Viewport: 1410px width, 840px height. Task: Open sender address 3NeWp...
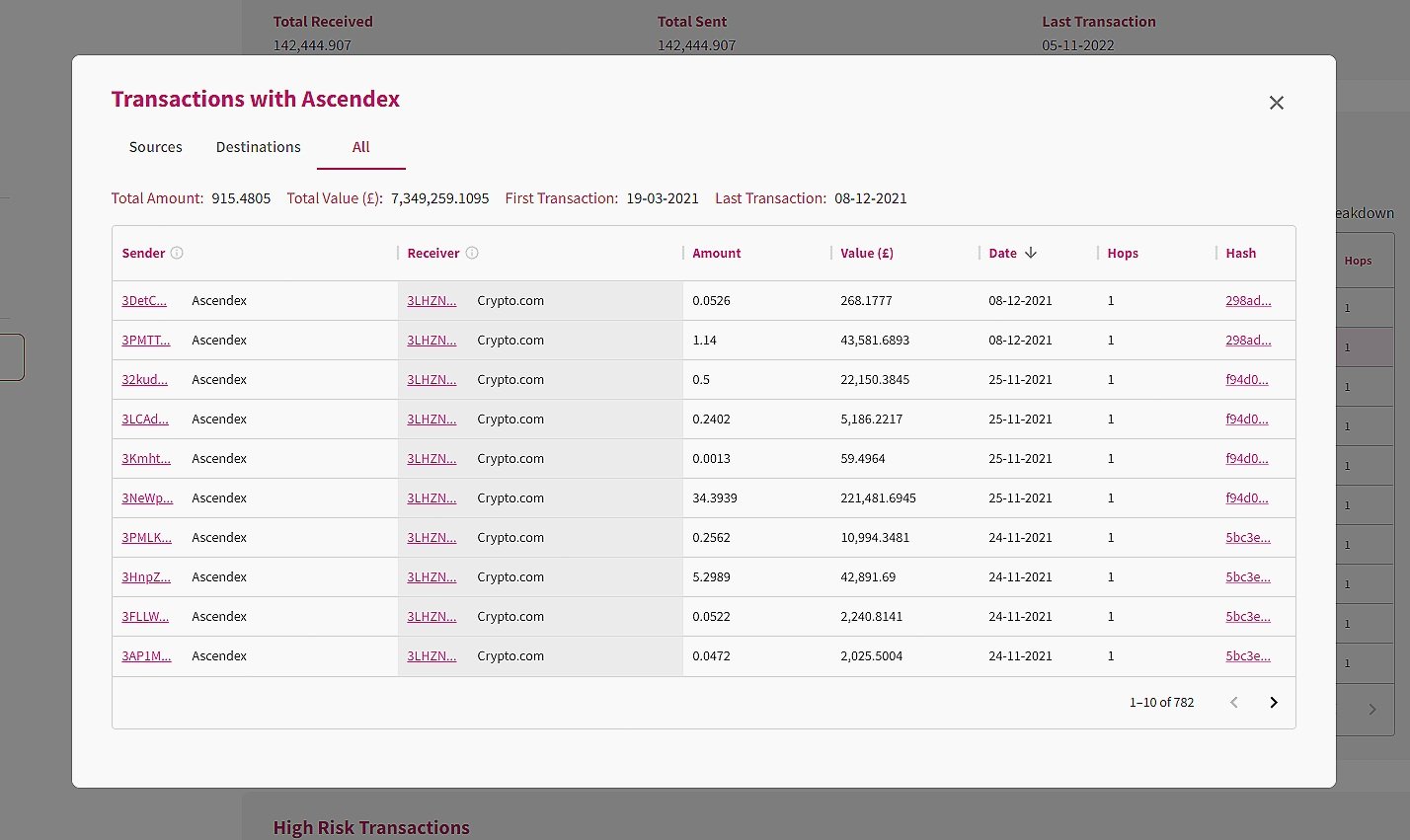[147, 498]
